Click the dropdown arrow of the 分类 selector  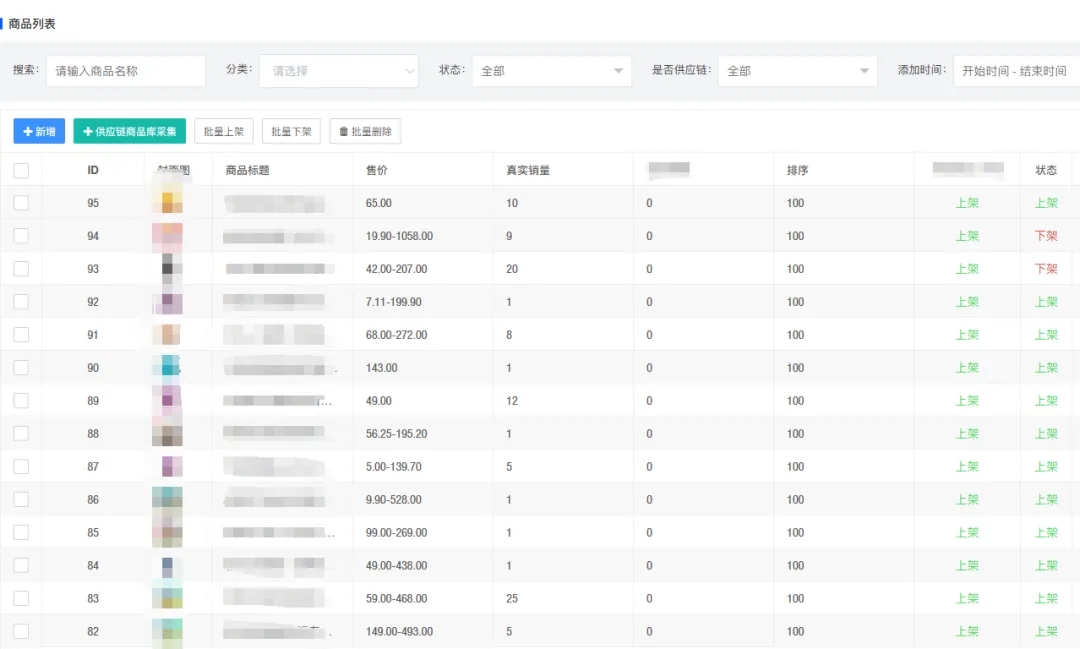click(x=408, y=71)
